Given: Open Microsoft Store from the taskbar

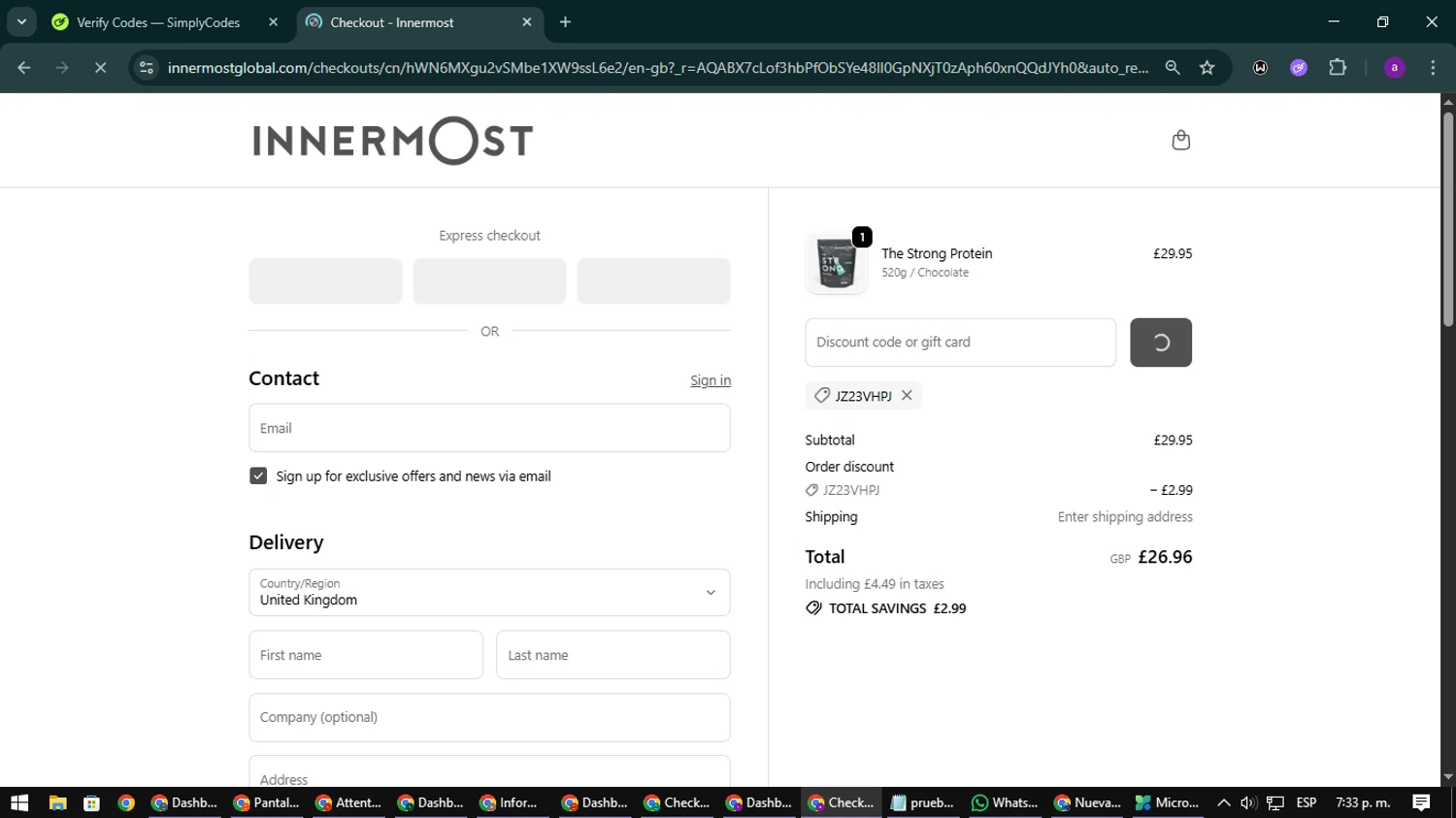Looking at the screenshot, I should [x=91, y=802].
